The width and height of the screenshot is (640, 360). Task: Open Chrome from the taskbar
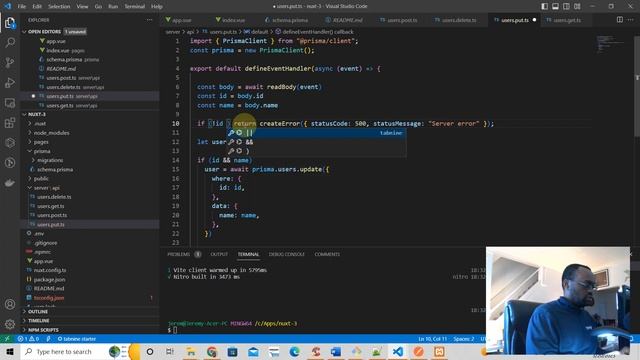tap(212, 351)
